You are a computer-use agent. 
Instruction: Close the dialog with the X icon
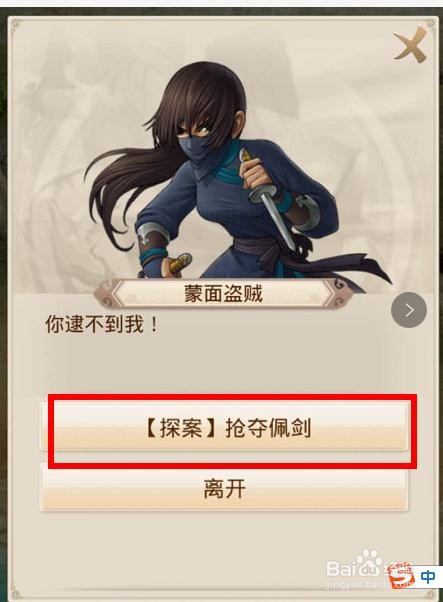click(410, 45)
